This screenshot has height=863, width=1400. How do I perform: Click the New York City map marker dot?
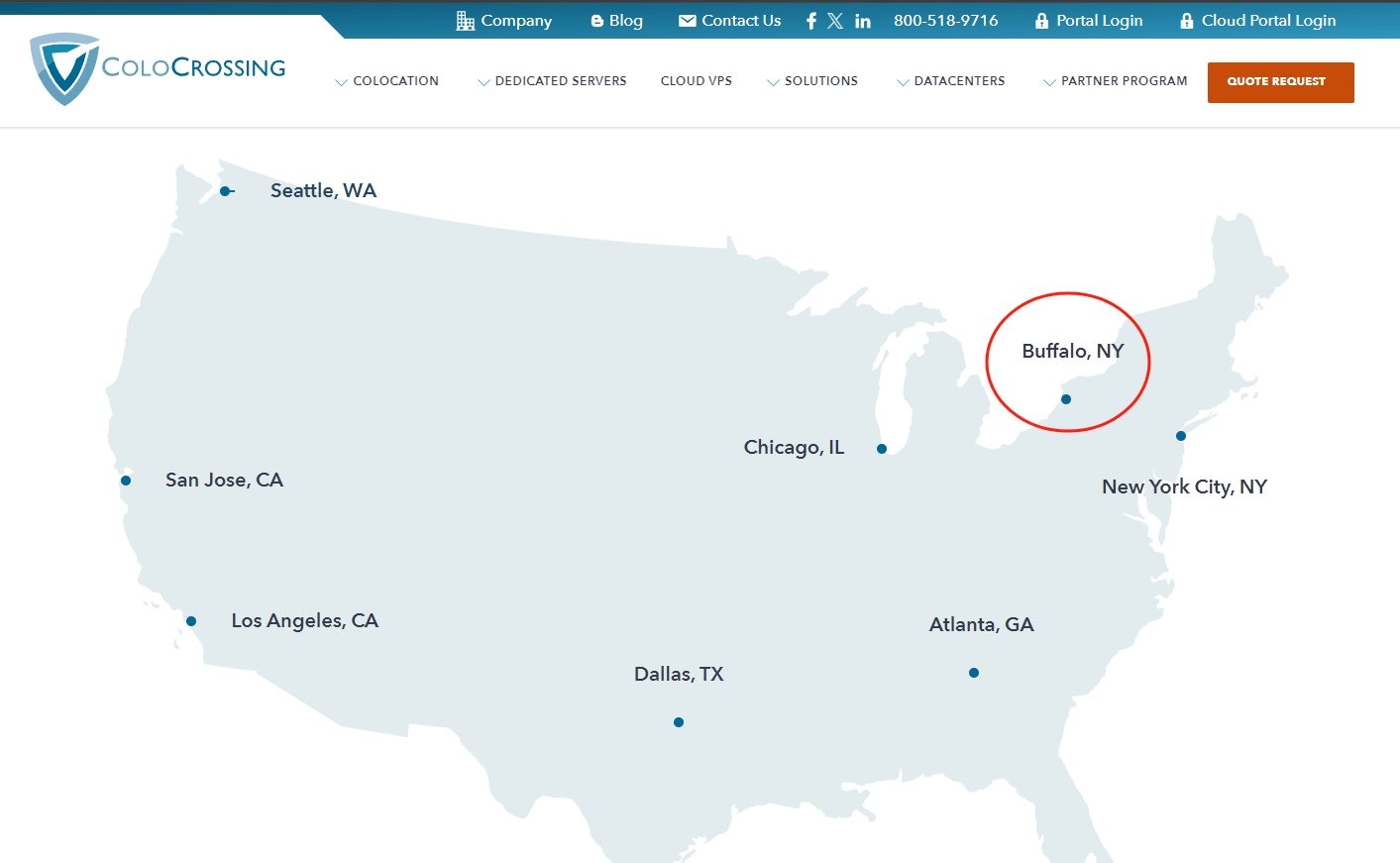[x=1181, y=436]
